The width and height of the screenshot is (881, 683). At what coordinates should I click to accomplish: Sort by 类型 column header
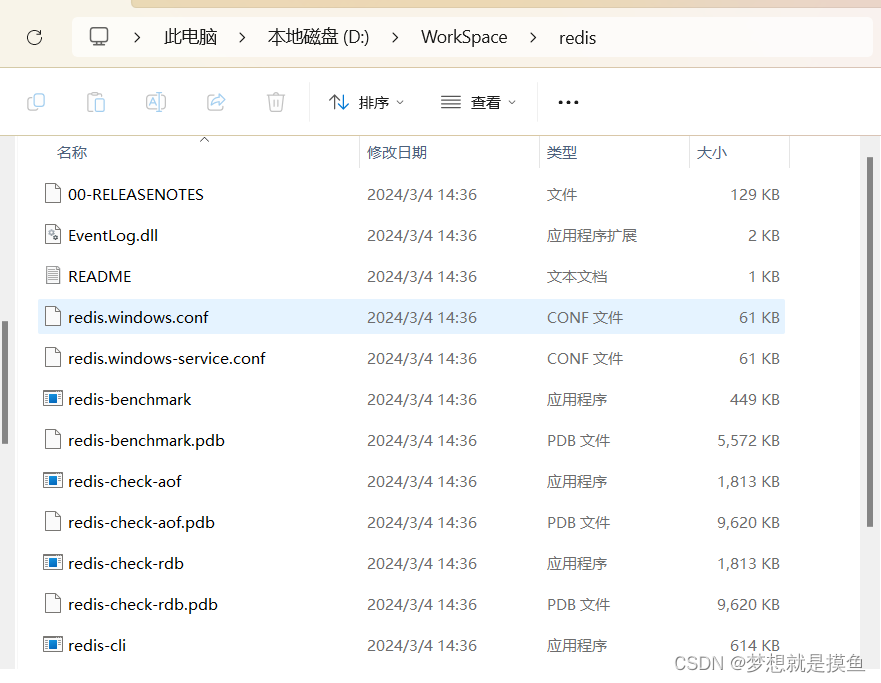tap(562, 152)
